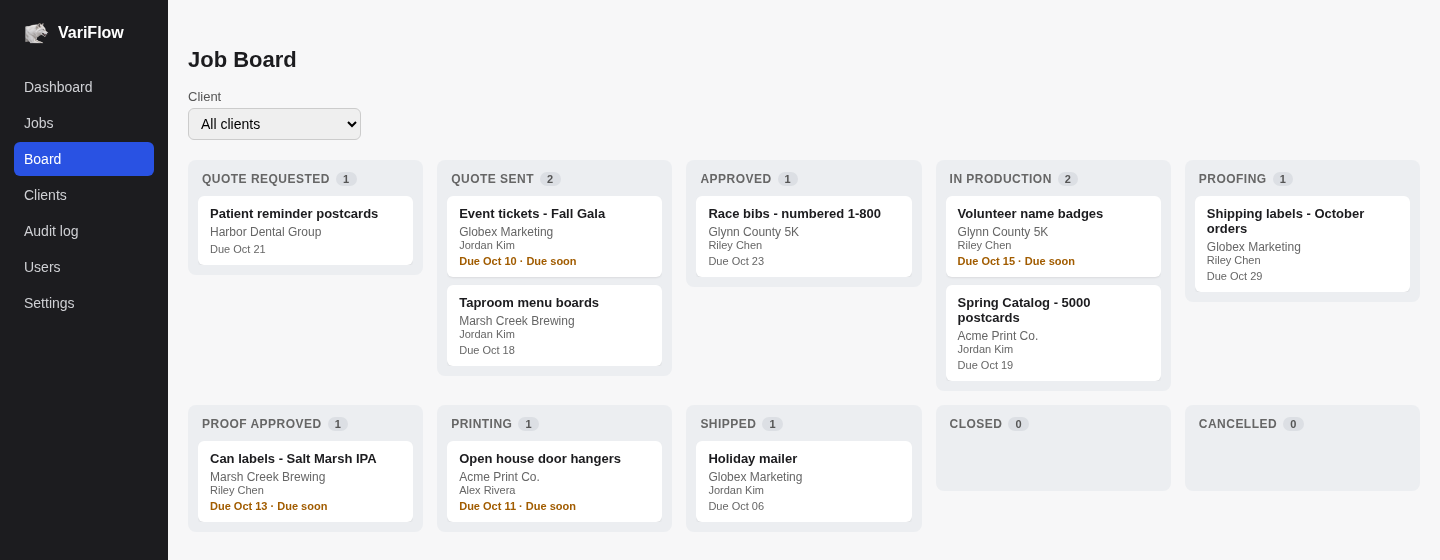This screenshot has width=1440, height=560.
Task: Go to Jobs in sidebar
Action: (84, 123)
